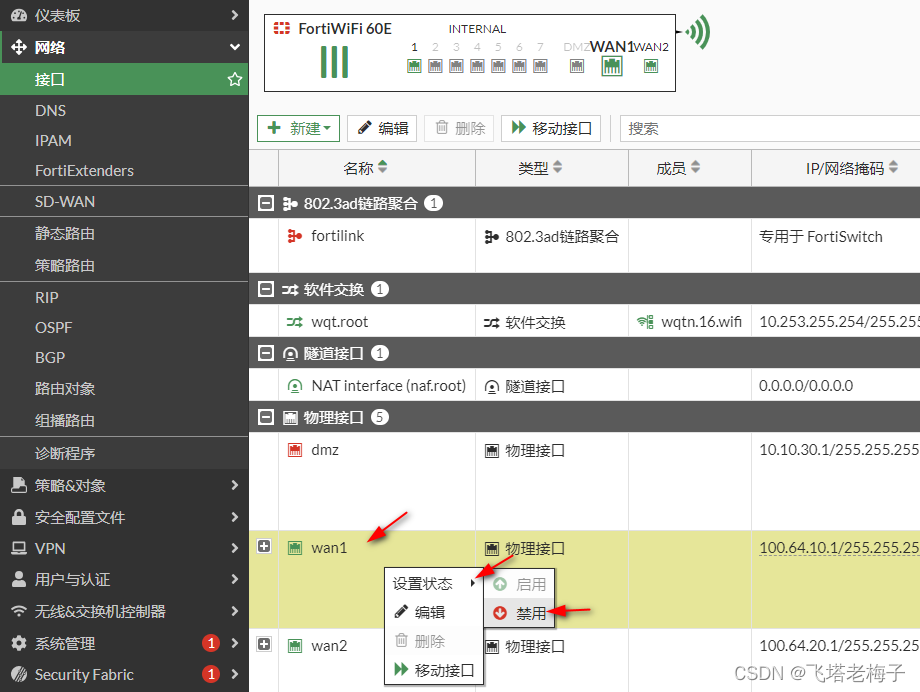Image resolution: width=920 pixels, height=692 pixels.
Task: Click the WiFi signal icon beside faceplate
Action: [697, 32]
